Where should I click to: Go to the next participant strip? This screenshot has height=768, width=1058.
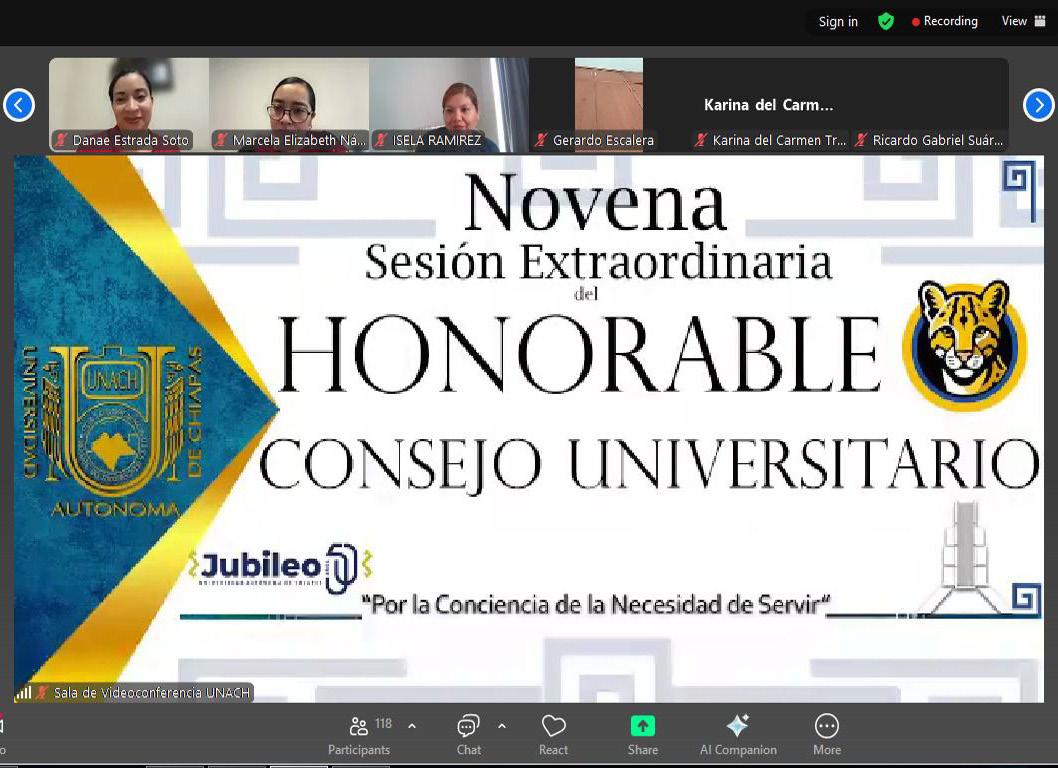tap(1038, 105)
